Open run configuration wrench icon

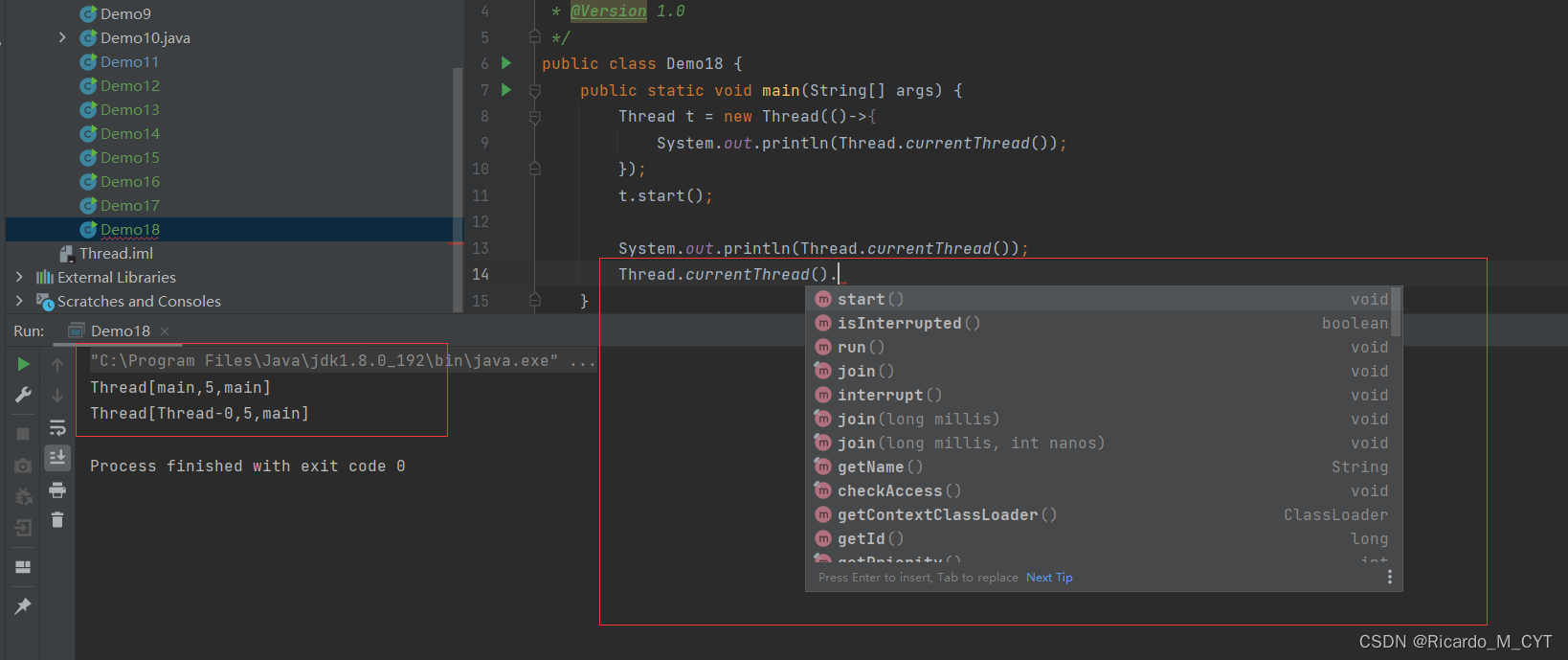click(23, 395)
